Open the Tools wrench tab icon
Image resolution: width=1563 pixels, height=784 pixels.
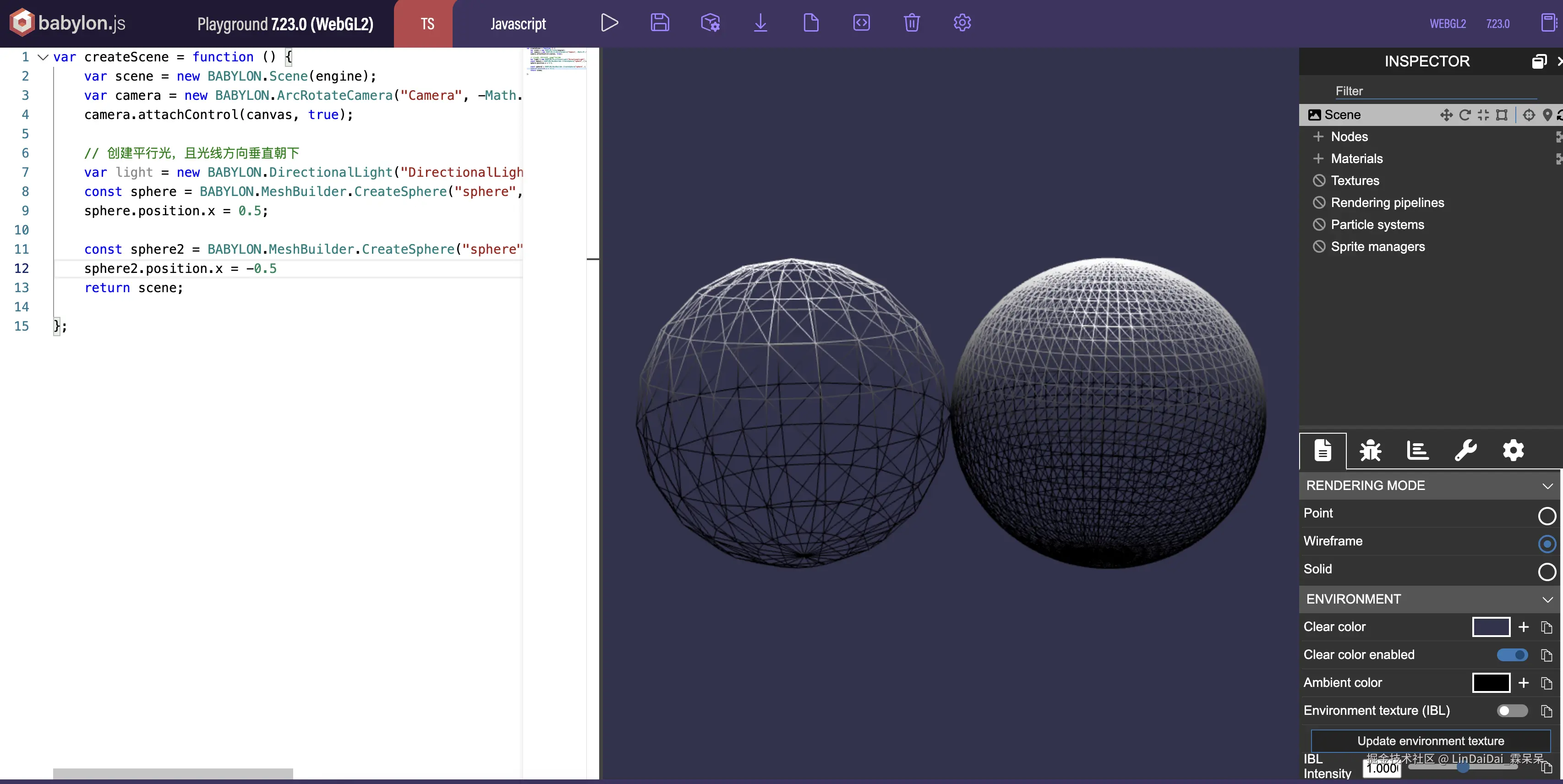tap(1465, 451)
